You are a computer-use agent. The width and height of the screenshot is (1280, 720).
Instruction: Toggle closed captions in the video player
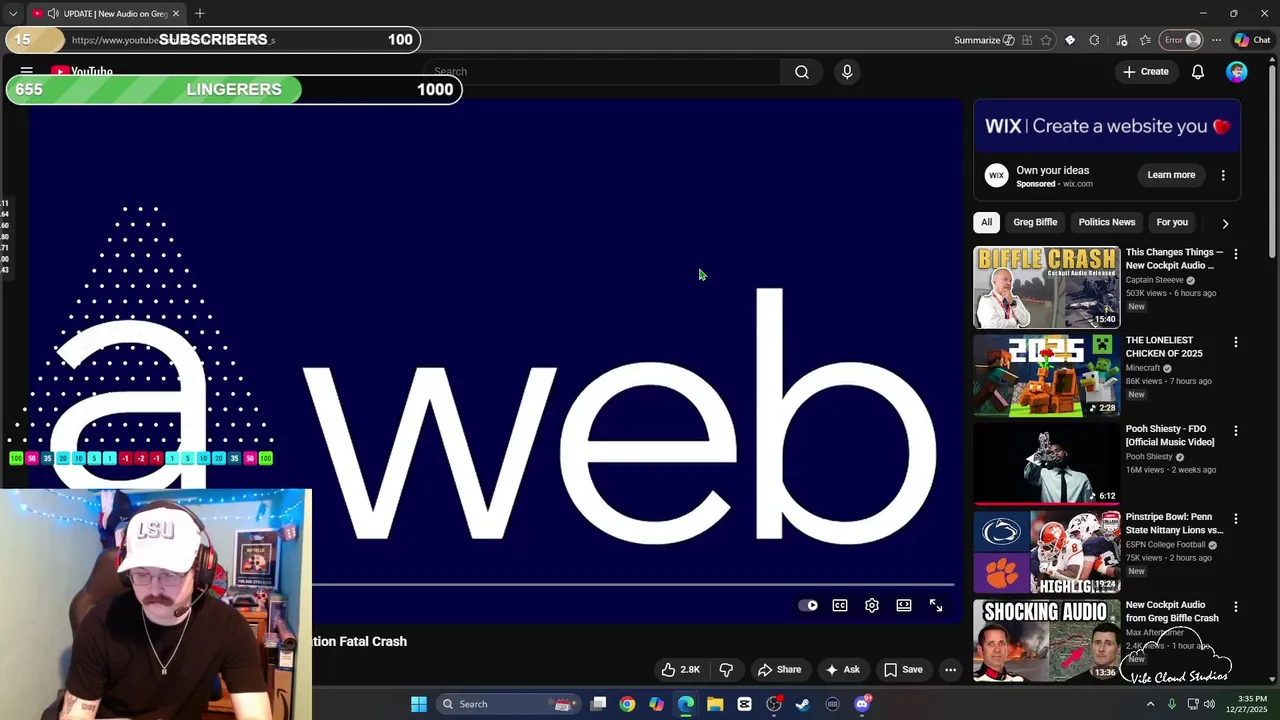pyautogui.click(x=840, y=606)
